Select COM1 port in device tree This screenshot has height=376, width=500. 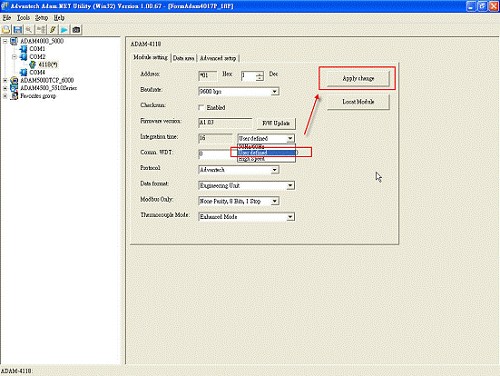37,49
